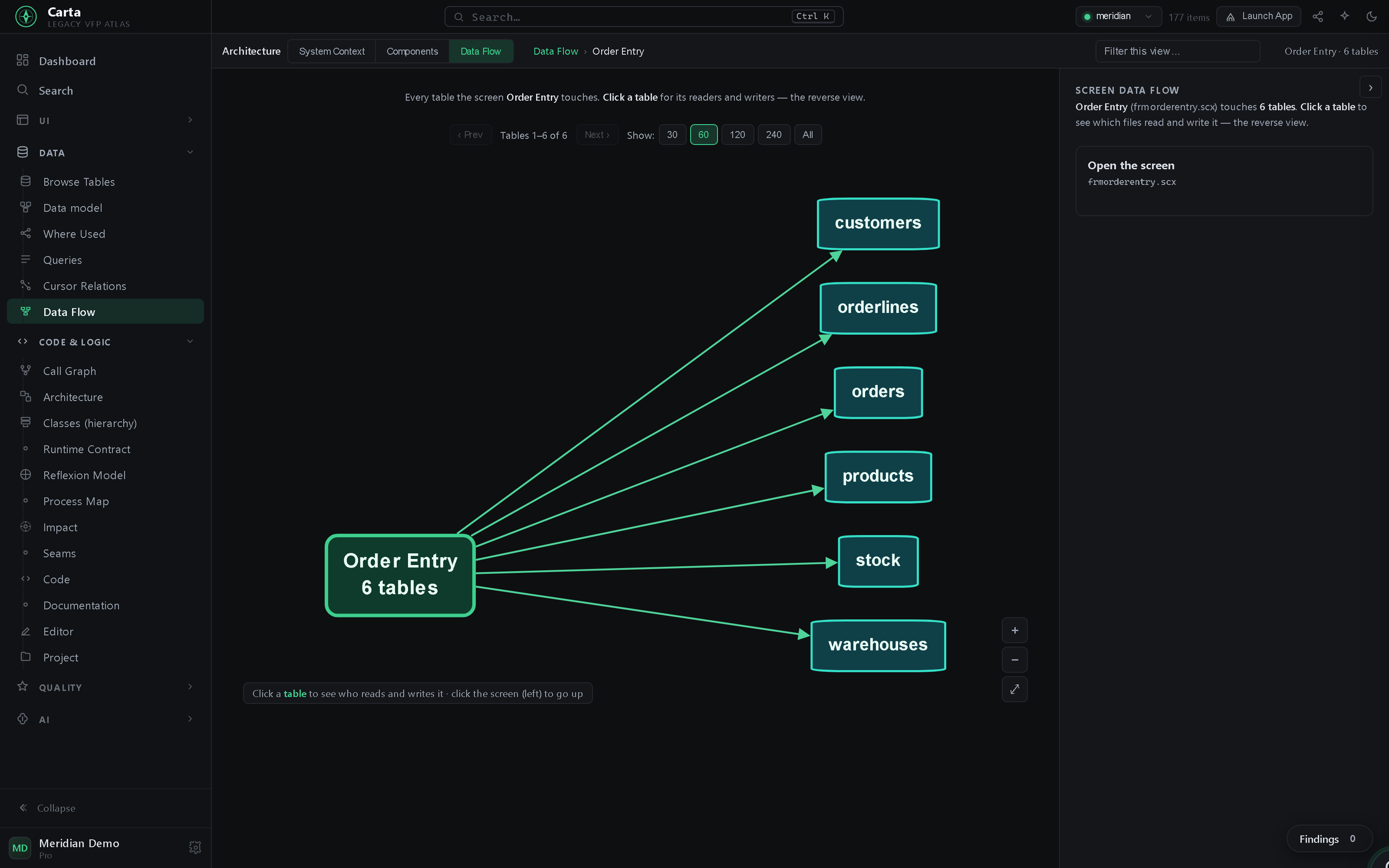Select the products table node

(878, 477)
